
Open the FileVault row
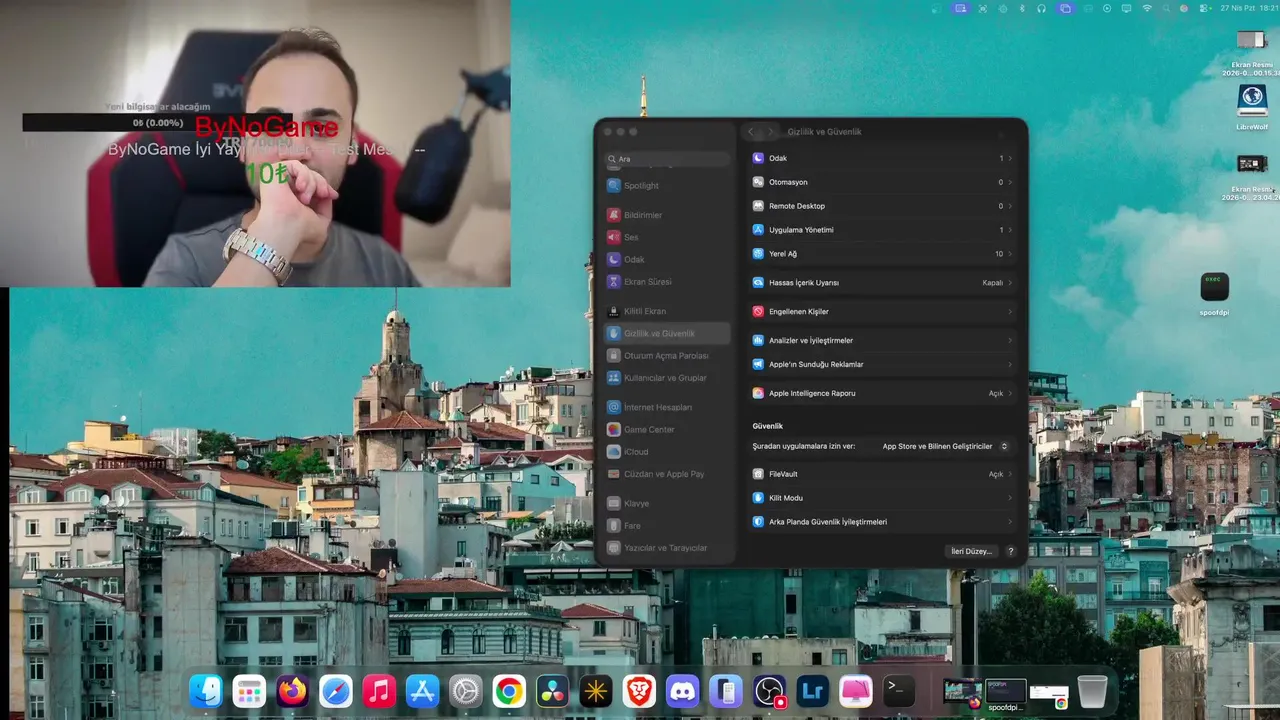(x=882, y=474)
